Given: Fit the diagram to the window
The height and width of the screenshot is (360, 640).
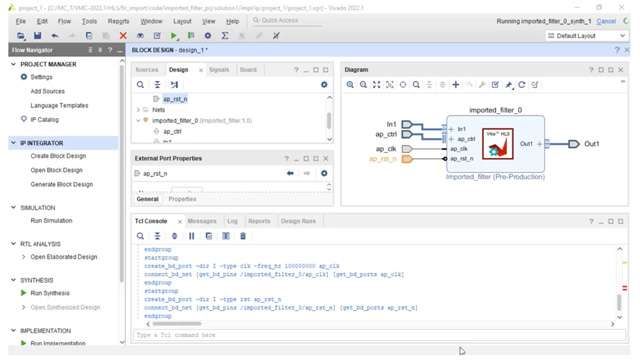Looking at the screenshot, I should pos(376,84).
